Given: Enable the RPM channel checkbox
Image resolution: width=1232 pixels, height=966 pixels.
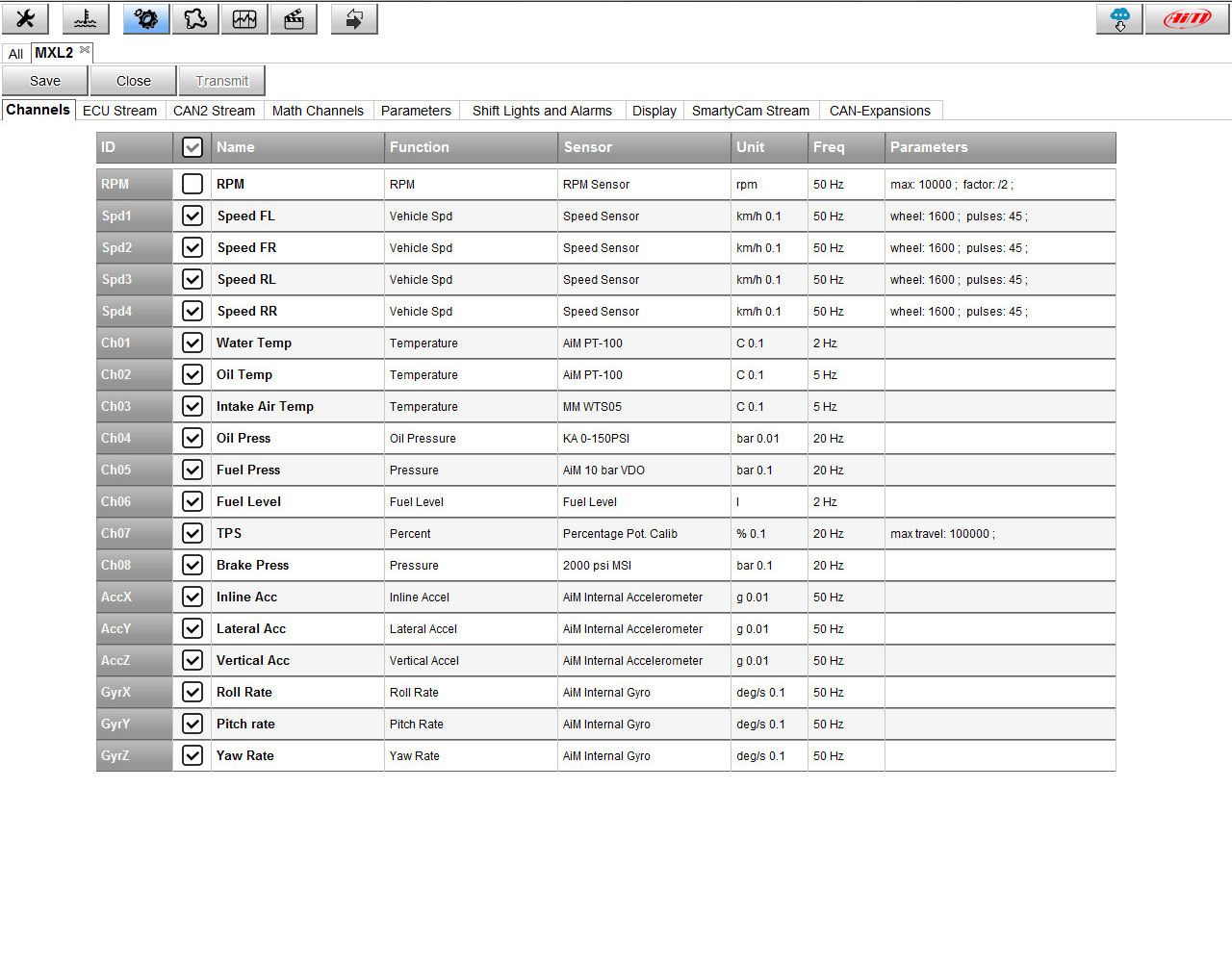Looking at the screenshot, I should pos(192,184).
